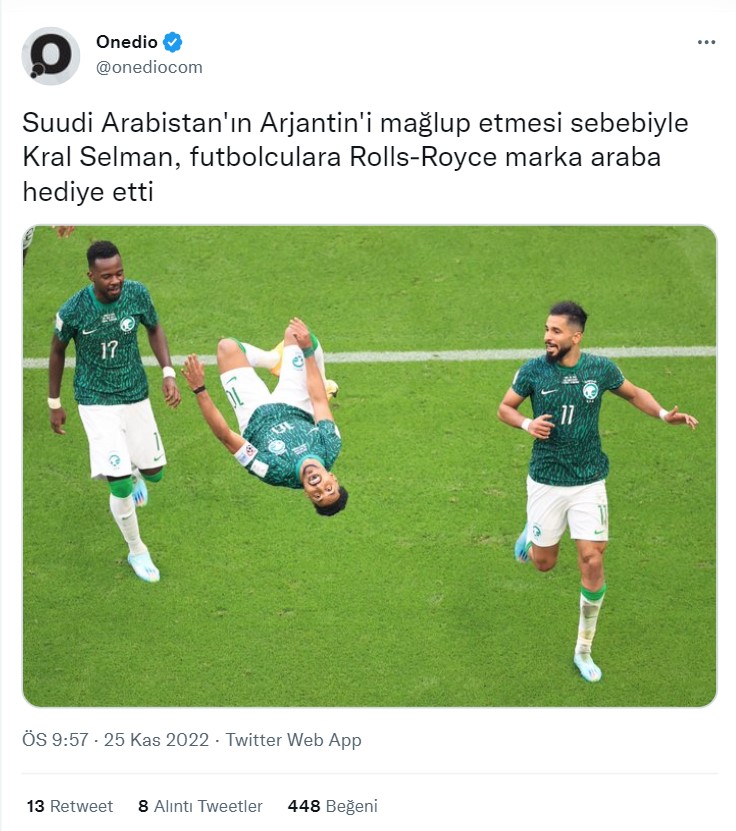The image size is (736, 831).
Task: Click the quote tweets count number 8
Action: pos(143,806)
